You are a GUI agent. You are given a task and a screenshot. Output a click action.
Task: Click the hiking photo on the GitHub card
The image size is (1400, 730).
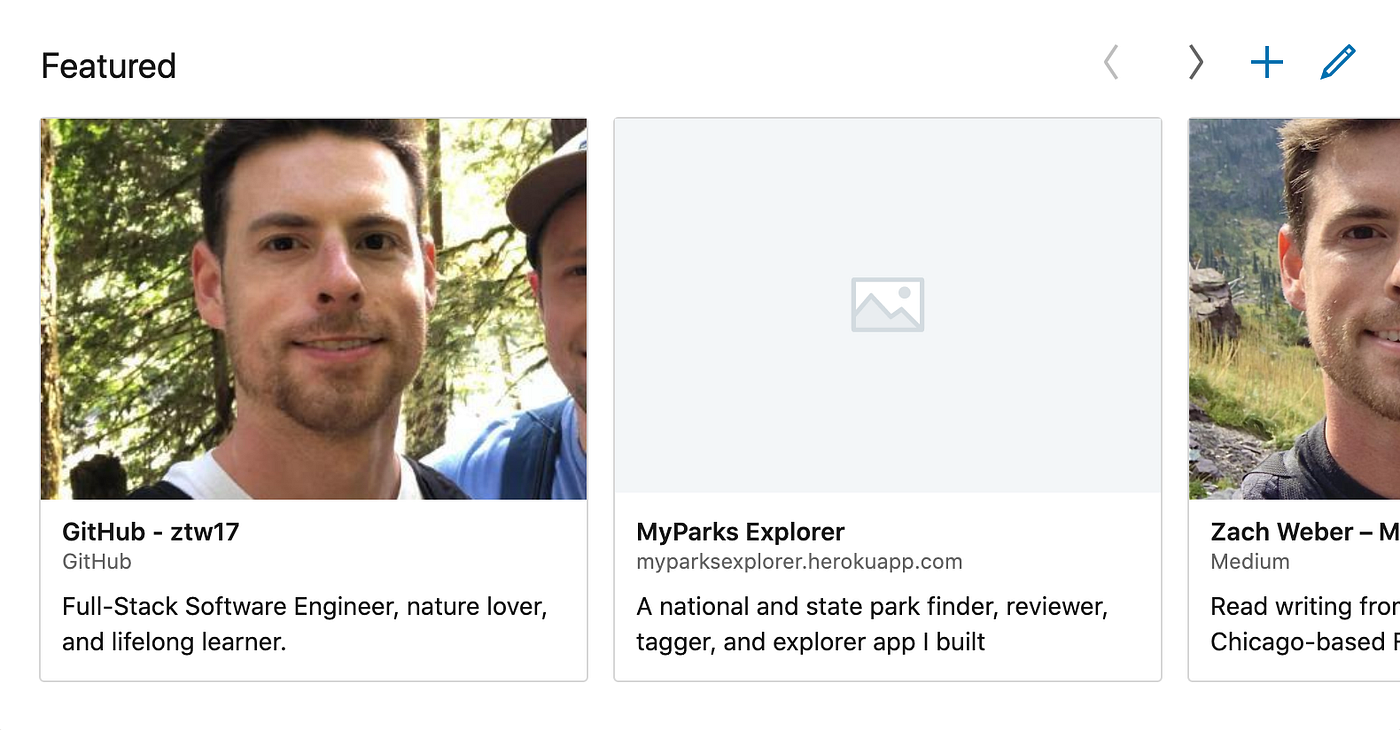click(313, 307)
